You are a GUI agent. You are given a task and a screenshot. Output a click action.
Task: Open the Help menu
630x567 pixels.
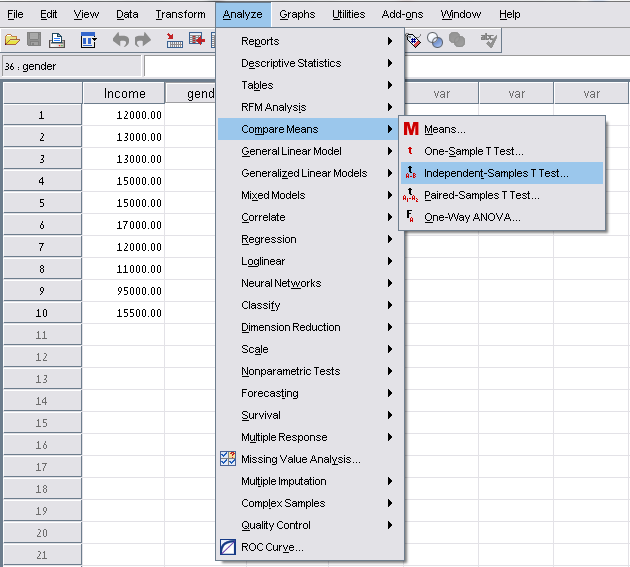(x=509, y=14)
